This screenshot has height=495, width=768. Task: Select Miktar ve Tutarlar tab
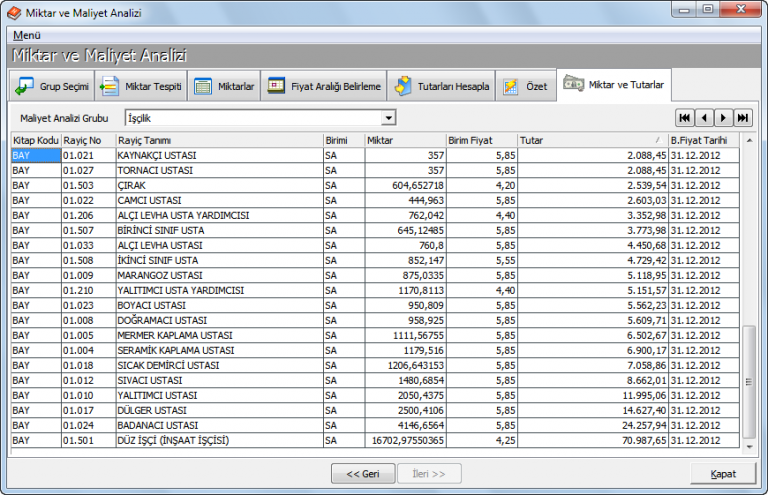[x=615, y=85]
